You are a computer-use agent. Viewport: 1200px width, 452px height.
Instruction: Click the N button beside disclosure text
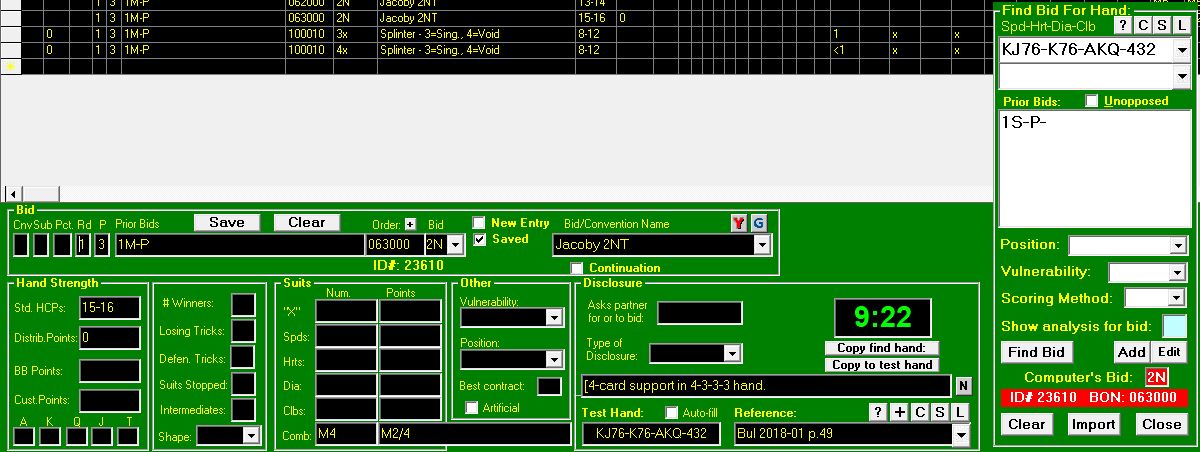[963, 386]
